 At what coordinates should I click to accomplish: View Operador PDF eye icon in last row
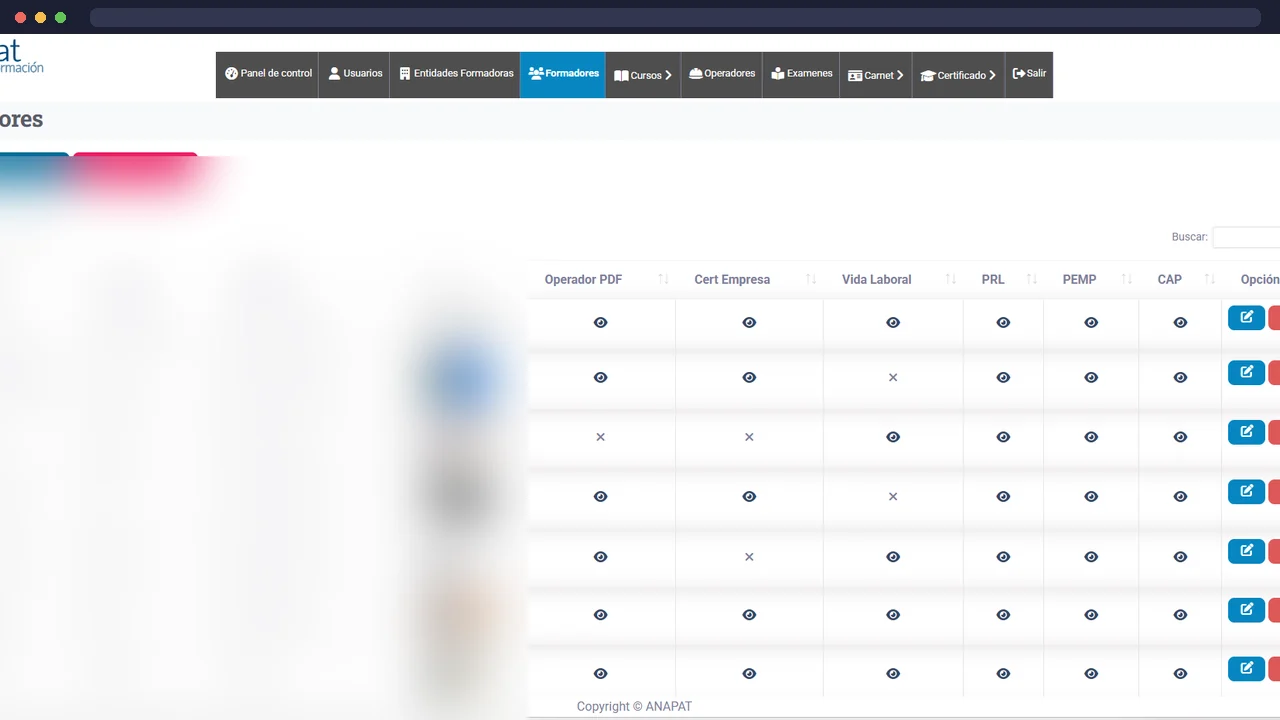pyautogui.click(x=600, y=674)
